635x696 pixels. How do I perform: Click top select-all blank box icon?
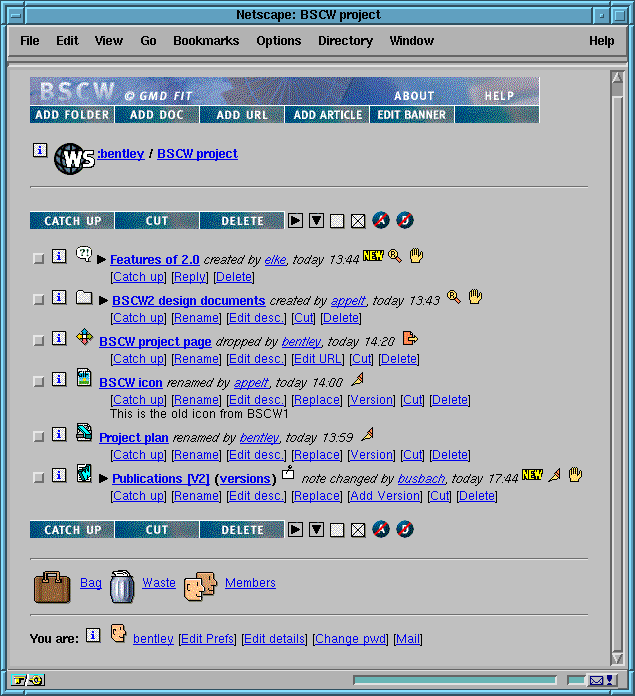point(337,221)
